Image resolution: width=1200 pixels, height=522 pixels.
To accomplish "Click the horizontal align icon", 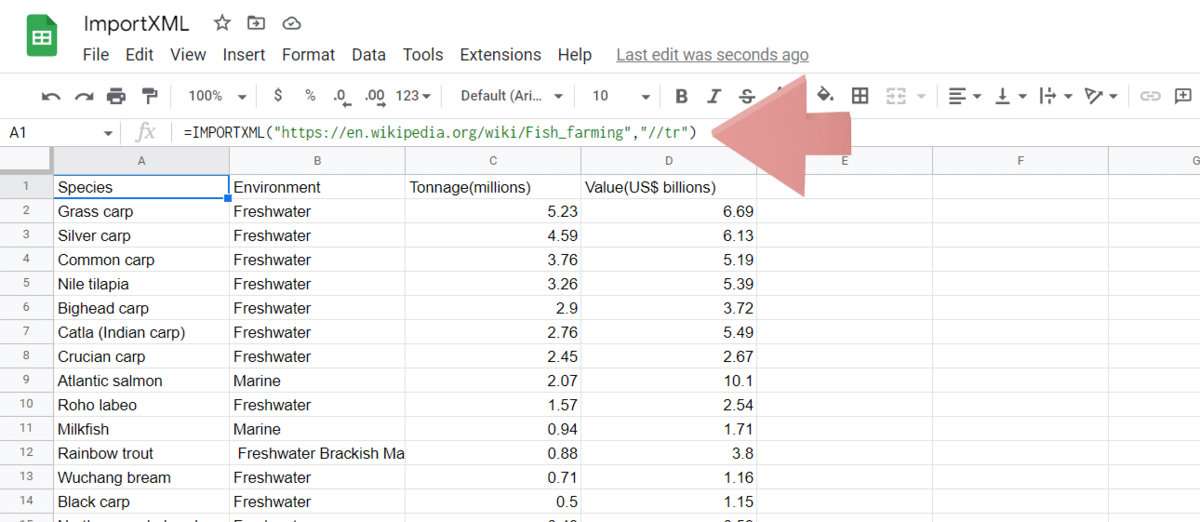I will point(957,96).
